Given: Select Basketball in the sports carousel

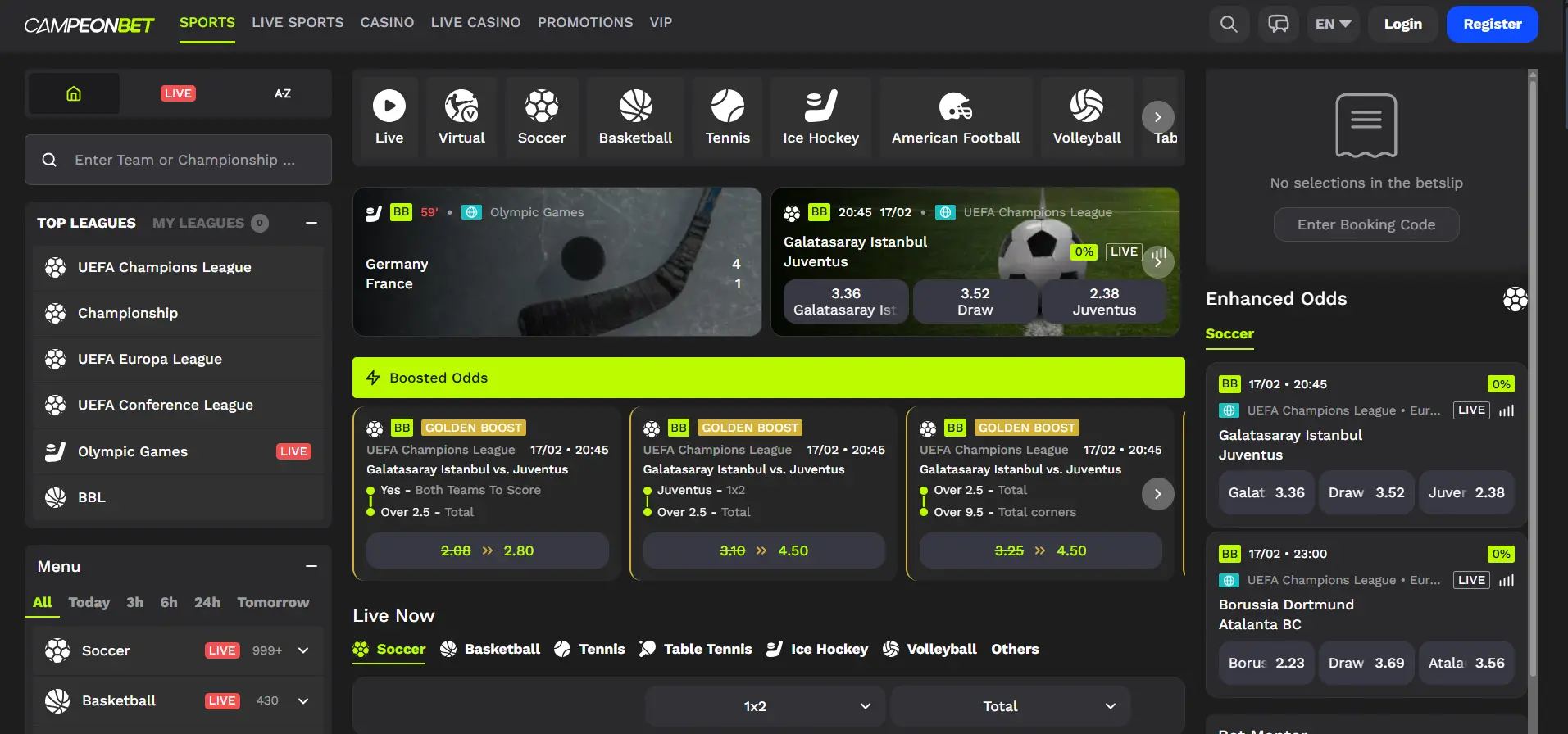Looking at the screenshot, I should point(635,116).
